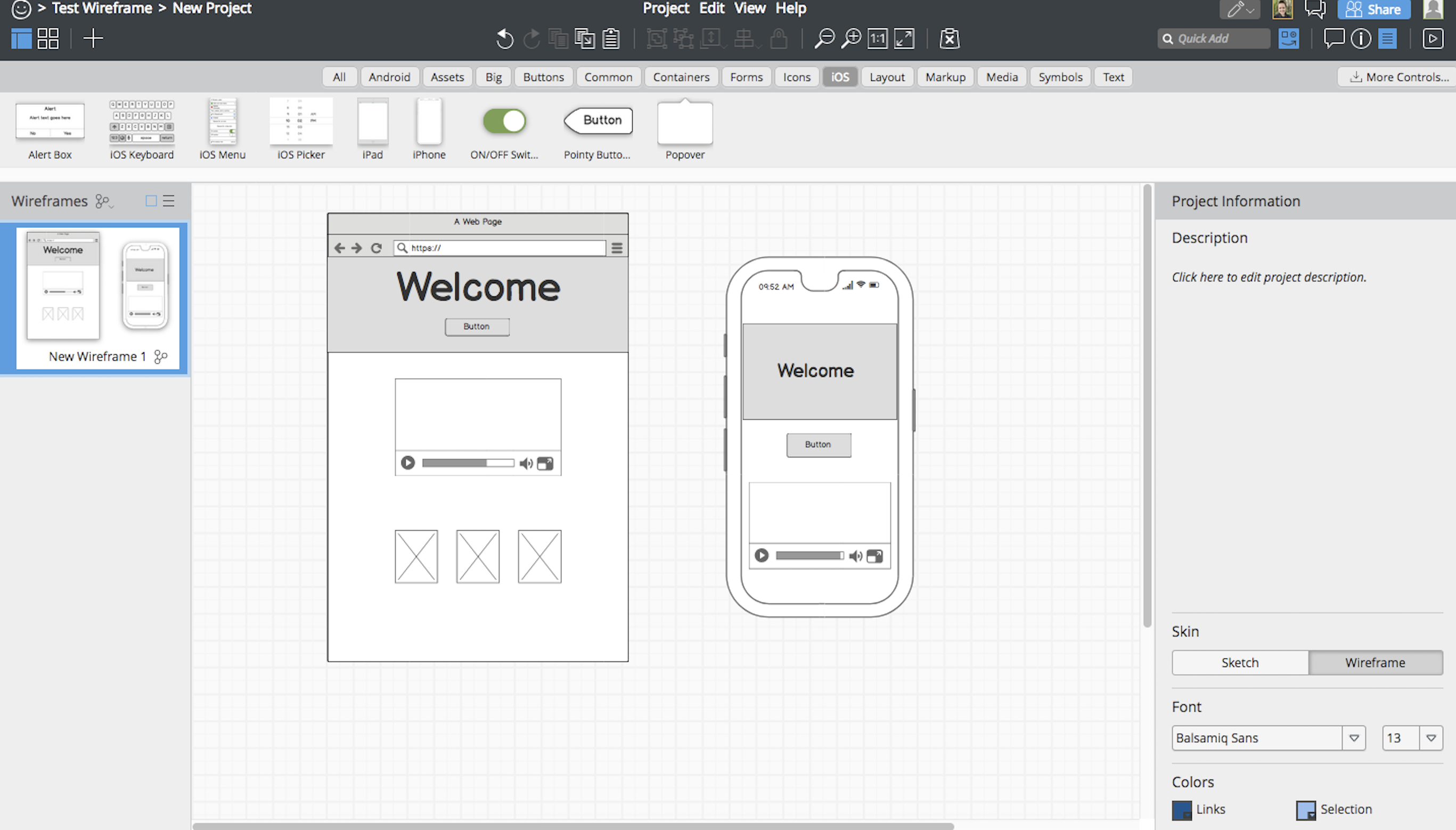
Task: Toggle the ON/OFF Switch component
Action: 504,120
